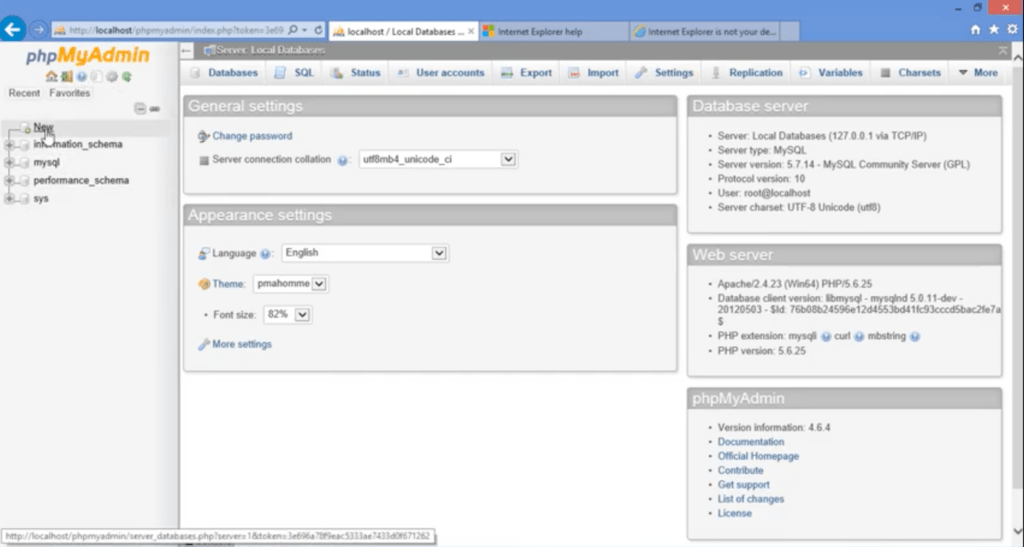Click the help icon beside Language label
Image resolution: width=1024 pixels, height=547 pixels.
click(266, 254)
